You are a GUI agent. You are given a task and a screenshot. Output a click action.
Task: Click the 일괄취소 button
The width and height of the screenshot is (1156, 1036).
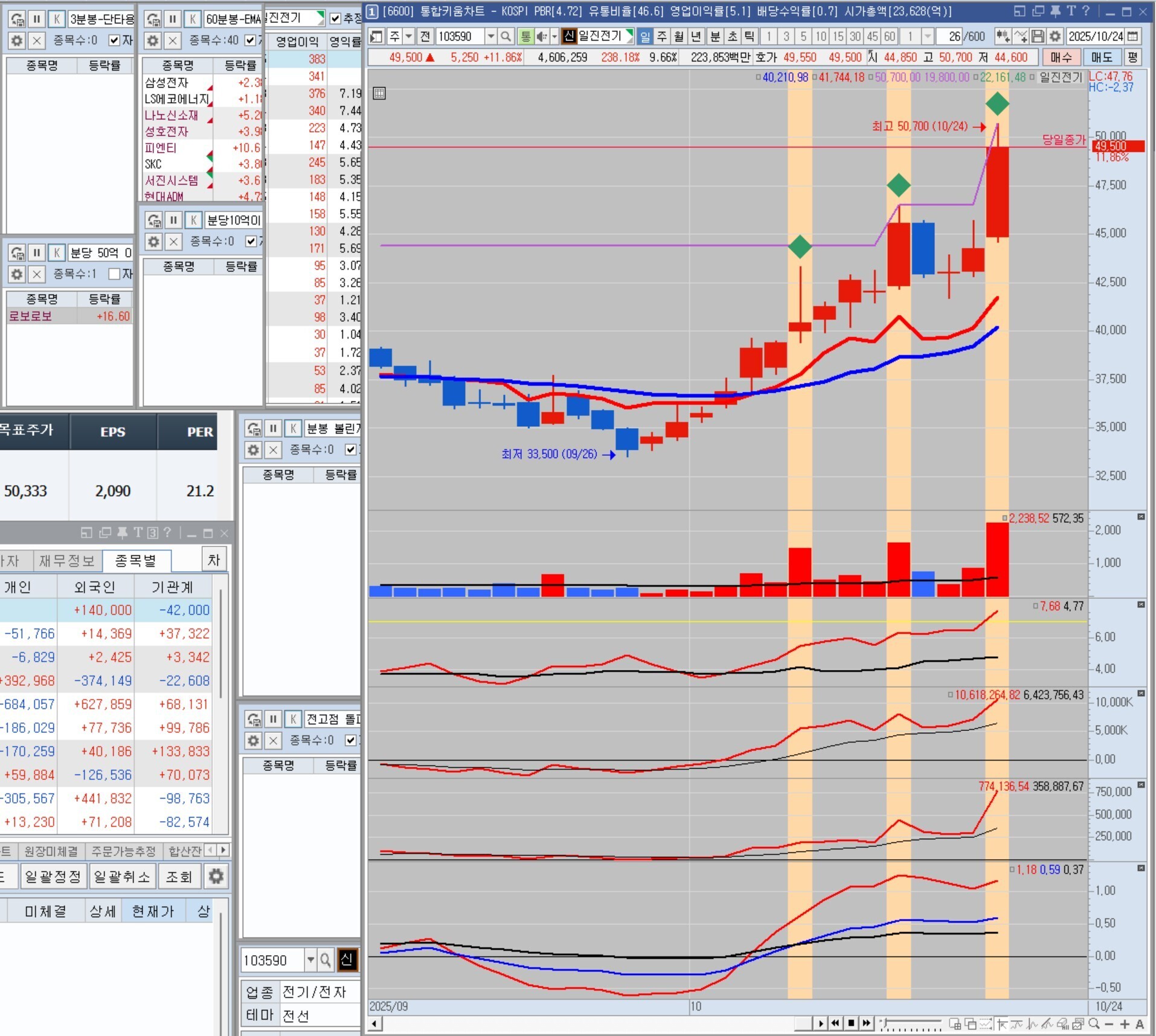[122, 876]
